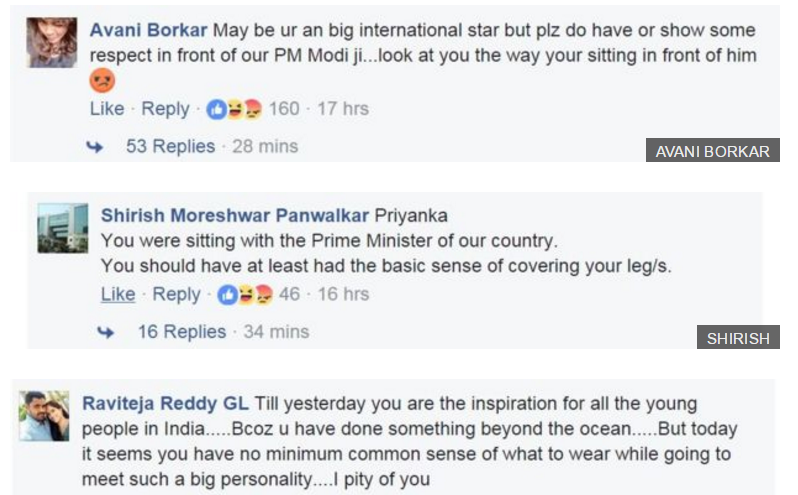This screenshot has width=798, height=495.
Task: View reaction icons on Avani's comment
Action: tap(234, 109)
